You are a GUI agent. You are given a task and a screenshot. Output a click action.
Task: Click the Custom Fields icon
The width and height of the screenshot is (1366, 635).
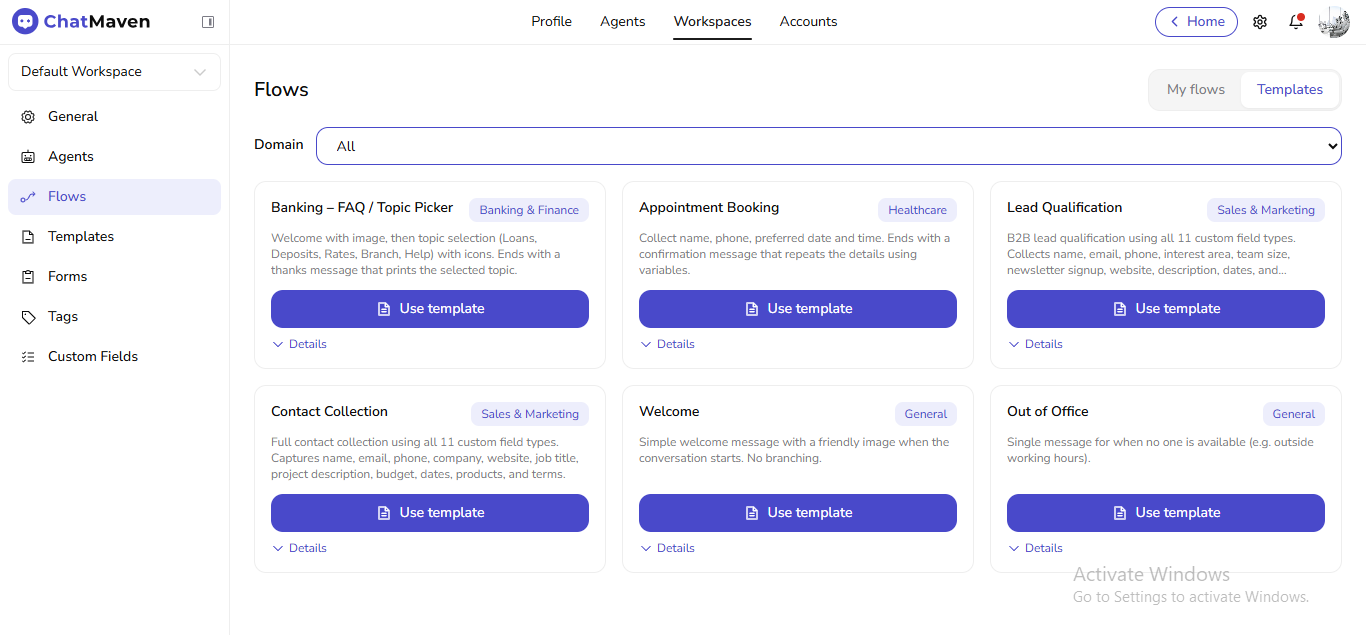click(29, 356)
